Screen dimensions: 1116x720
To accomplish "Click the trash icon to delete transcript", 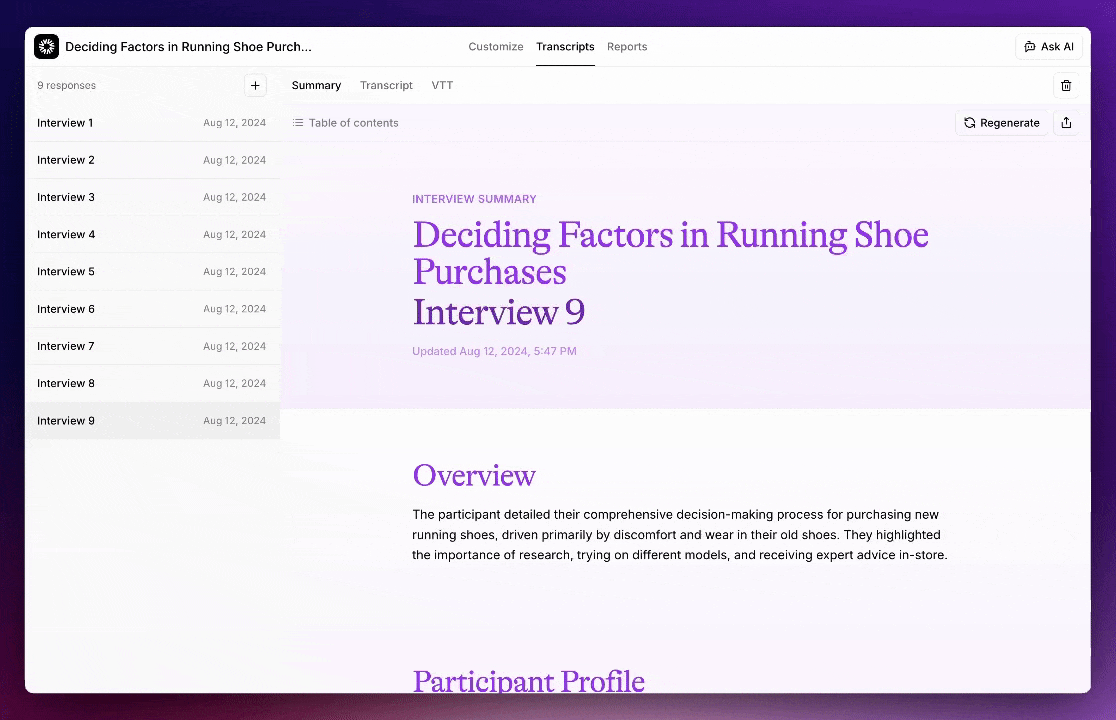I will click(x=1066, y=86).
